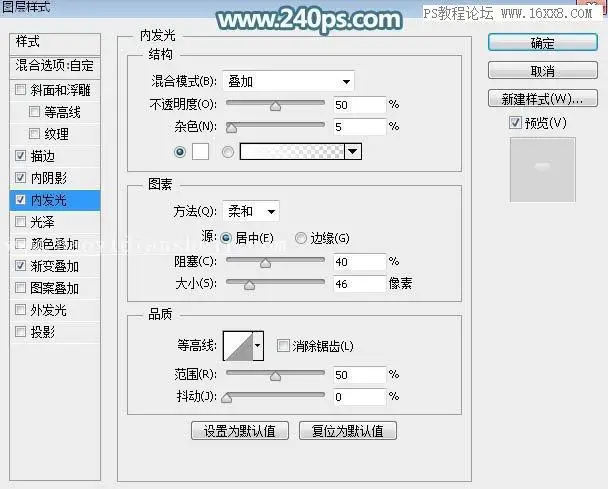608x489 pixels.
Task: Check the 消除锯齿(L) option
Action: coord(283,346)
